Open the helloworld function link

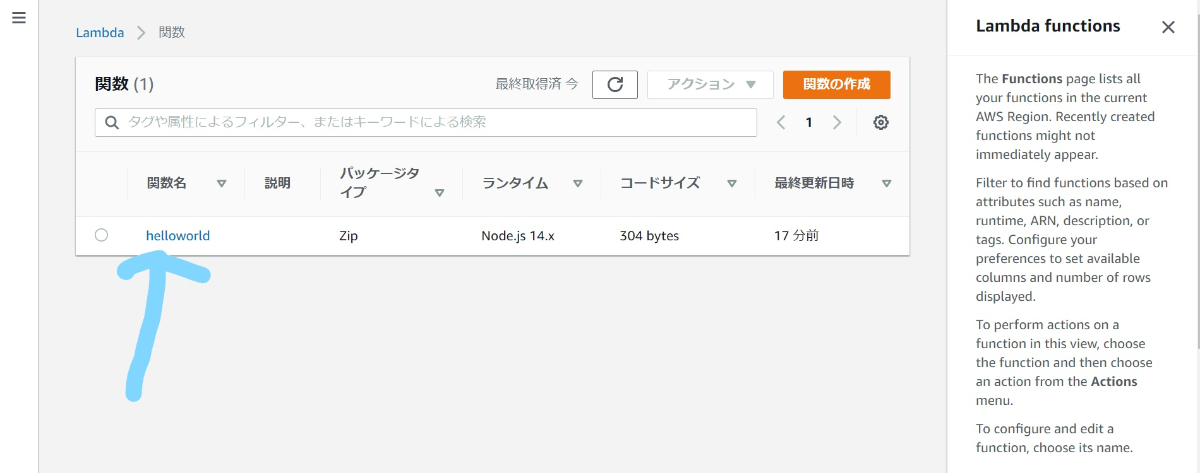[178, 236]
